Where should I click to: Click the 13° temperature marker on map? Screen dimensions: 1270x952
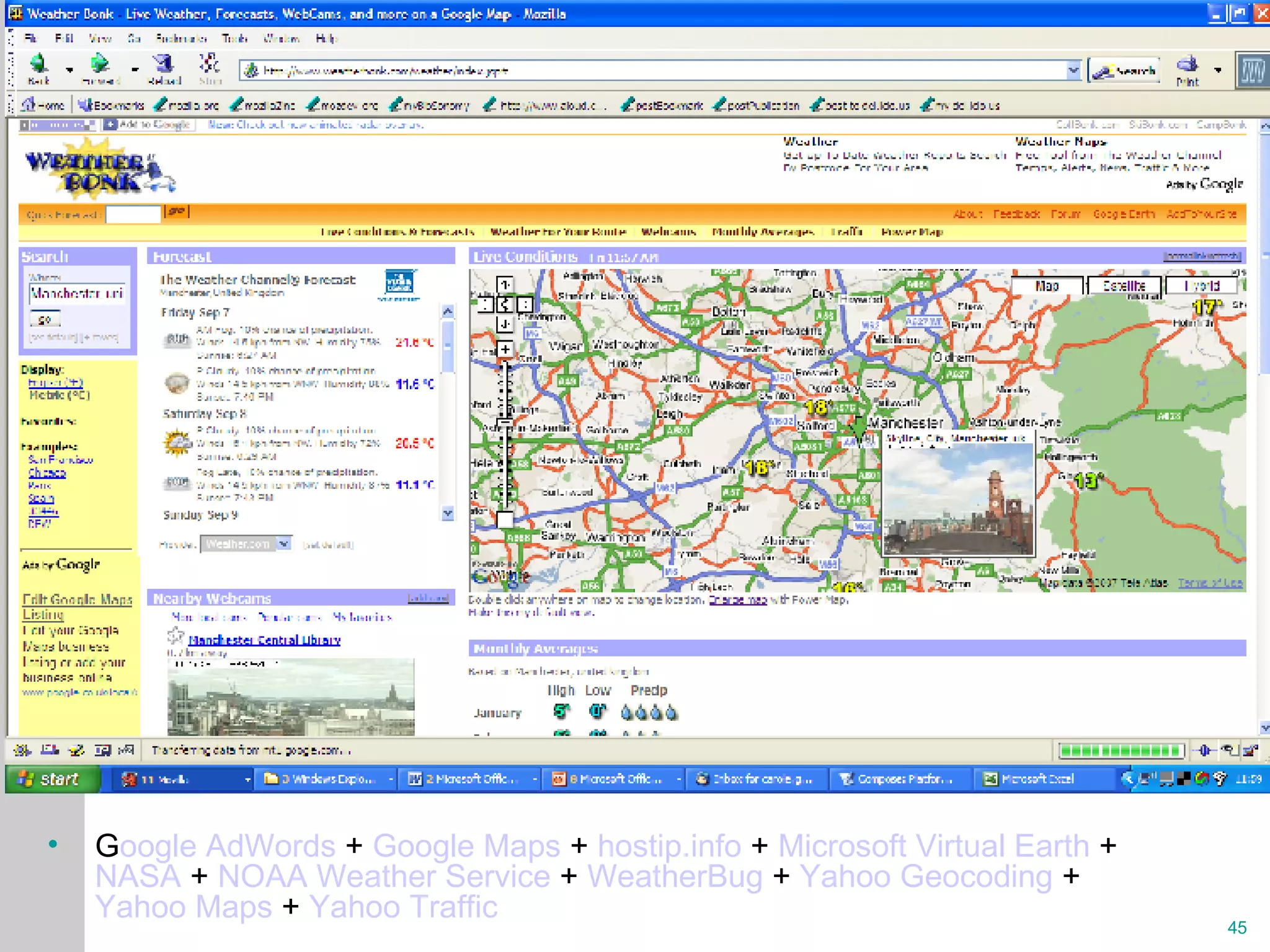pyautogui.click(x=1089, y=480)
